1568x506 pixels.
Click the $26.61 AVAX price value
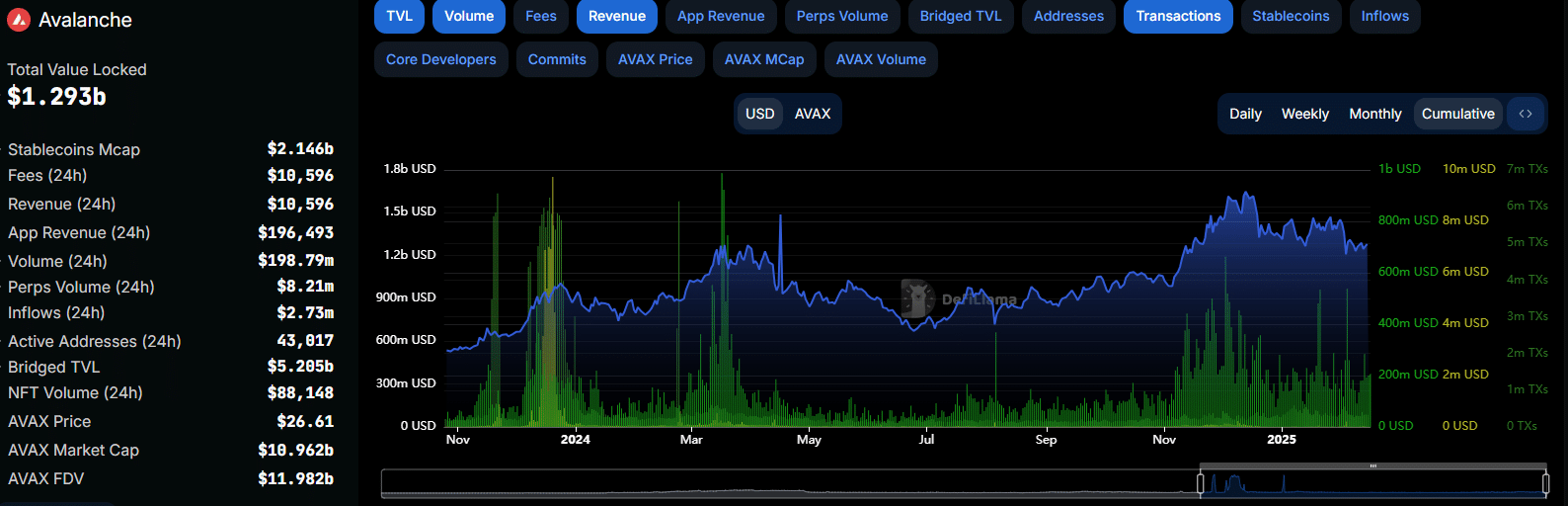tap(305, 421)
